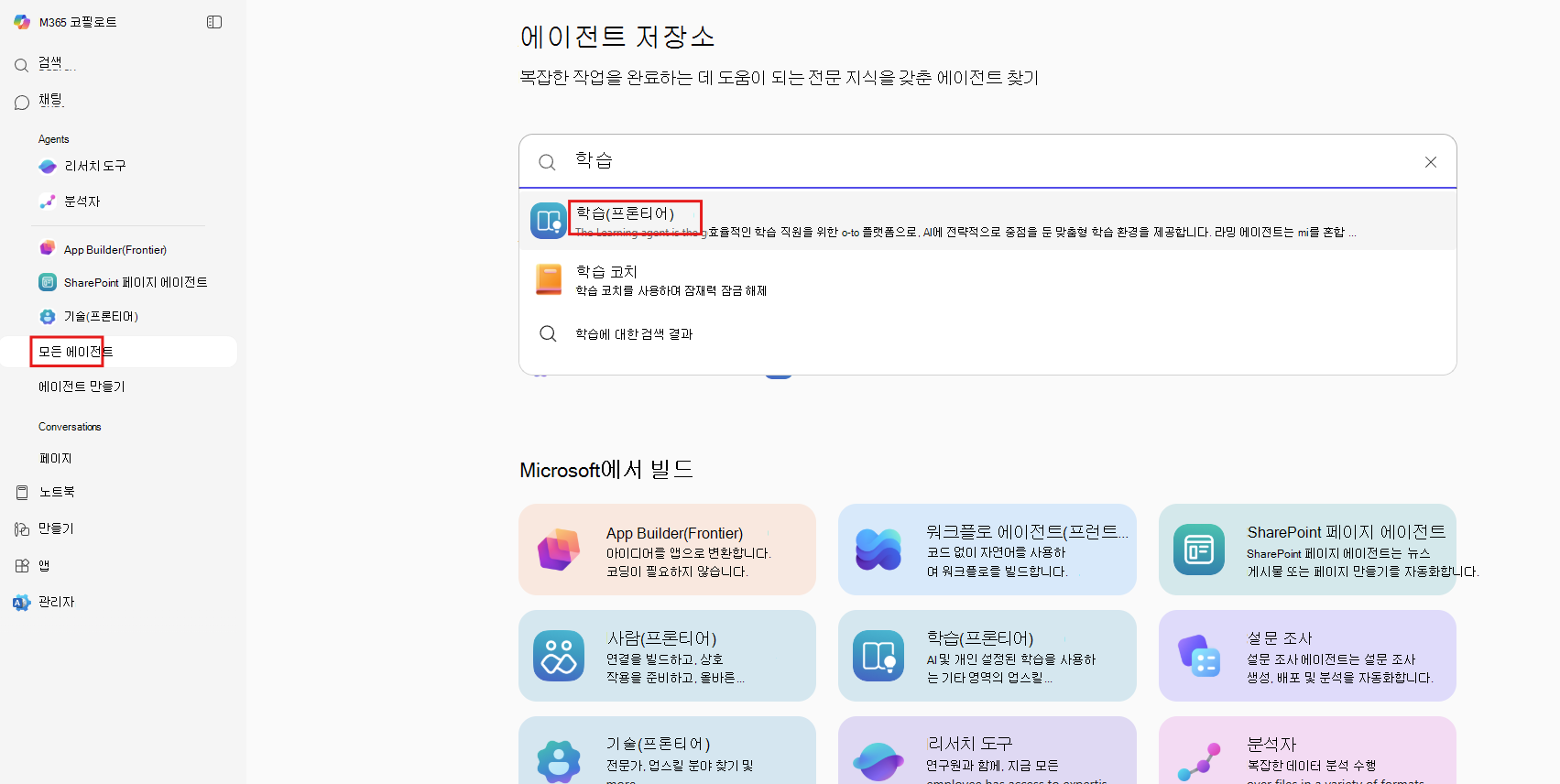1560x784 pixels.
Task: Click the App Builder(Frontier) label in sidebar
Action: pos(115,249)
